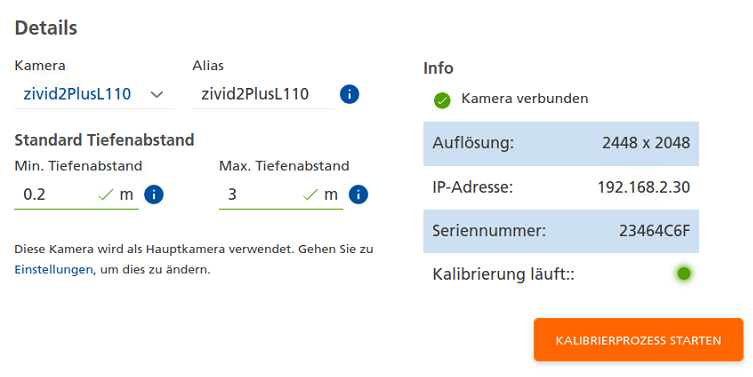Click info icon beside Min. Tiefenabstand

154,195
